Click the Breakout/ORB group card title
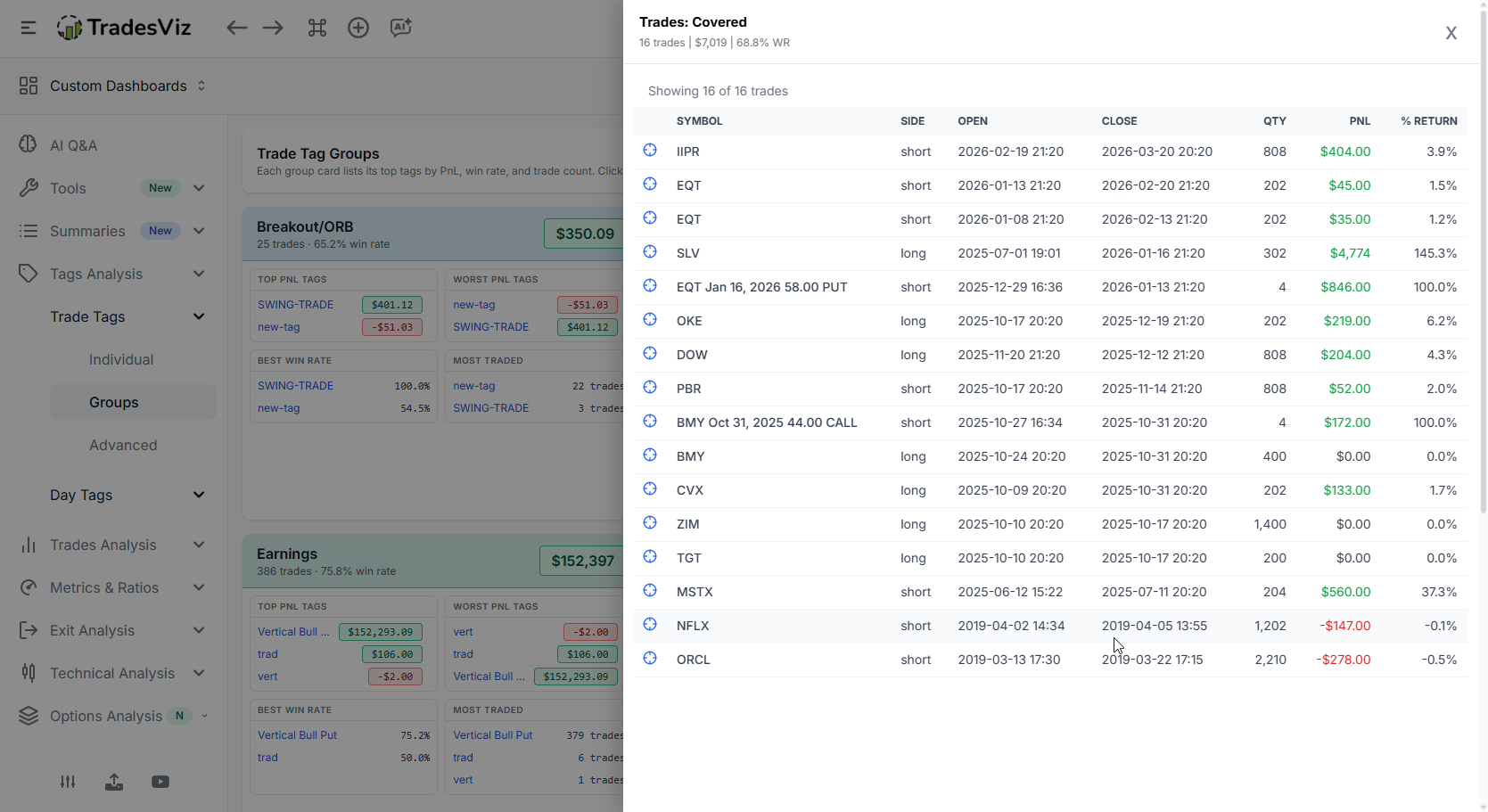The image size is (1488, 812). coord(305,226)
